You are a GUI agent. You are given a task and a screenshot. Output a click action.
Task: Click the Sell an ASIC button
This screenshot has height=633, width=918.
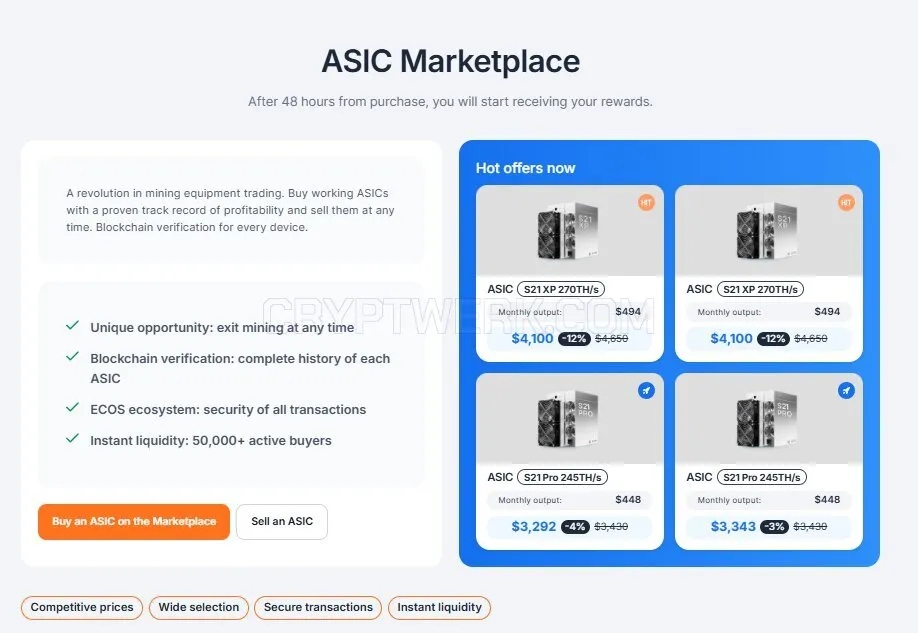coord(282,522)
